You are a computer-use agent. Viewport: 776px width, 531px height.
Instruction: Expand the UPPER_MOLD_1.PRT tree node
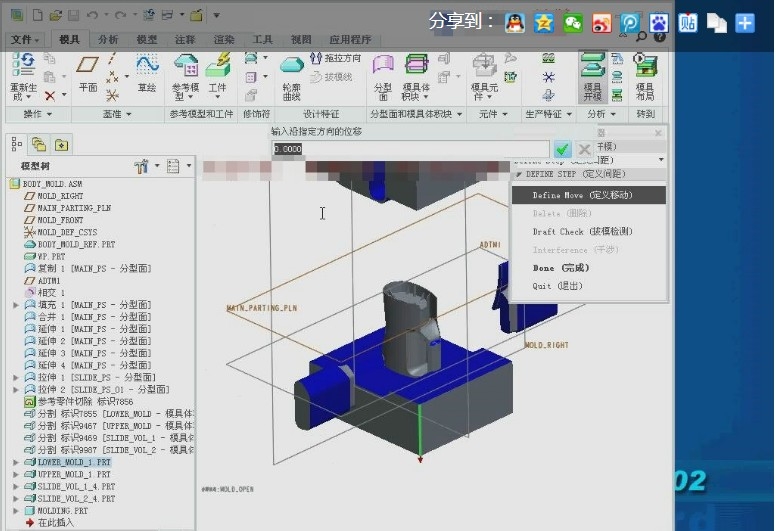16,474
